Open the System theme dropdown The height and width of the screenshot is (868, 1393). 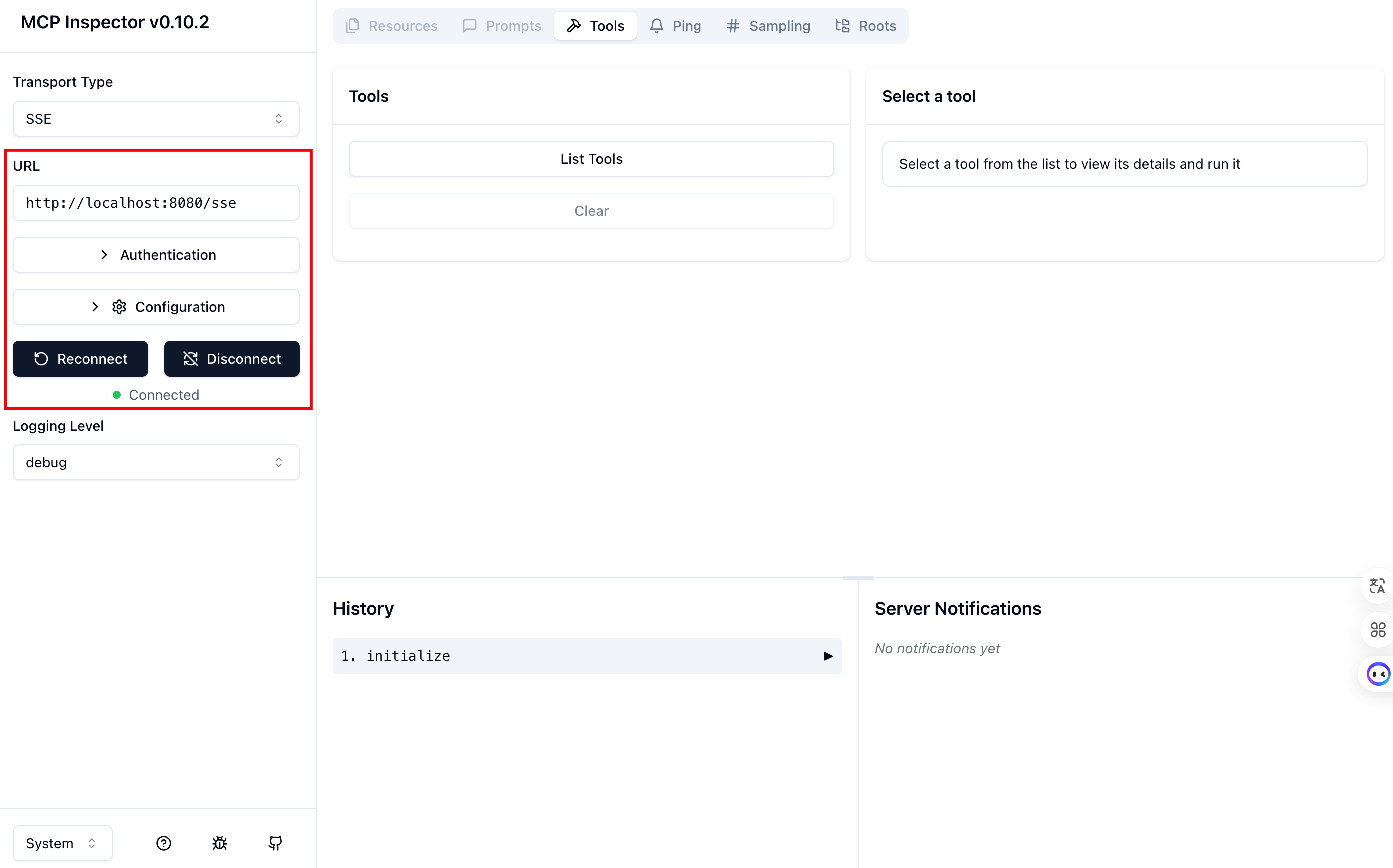[x=62, y=843]
